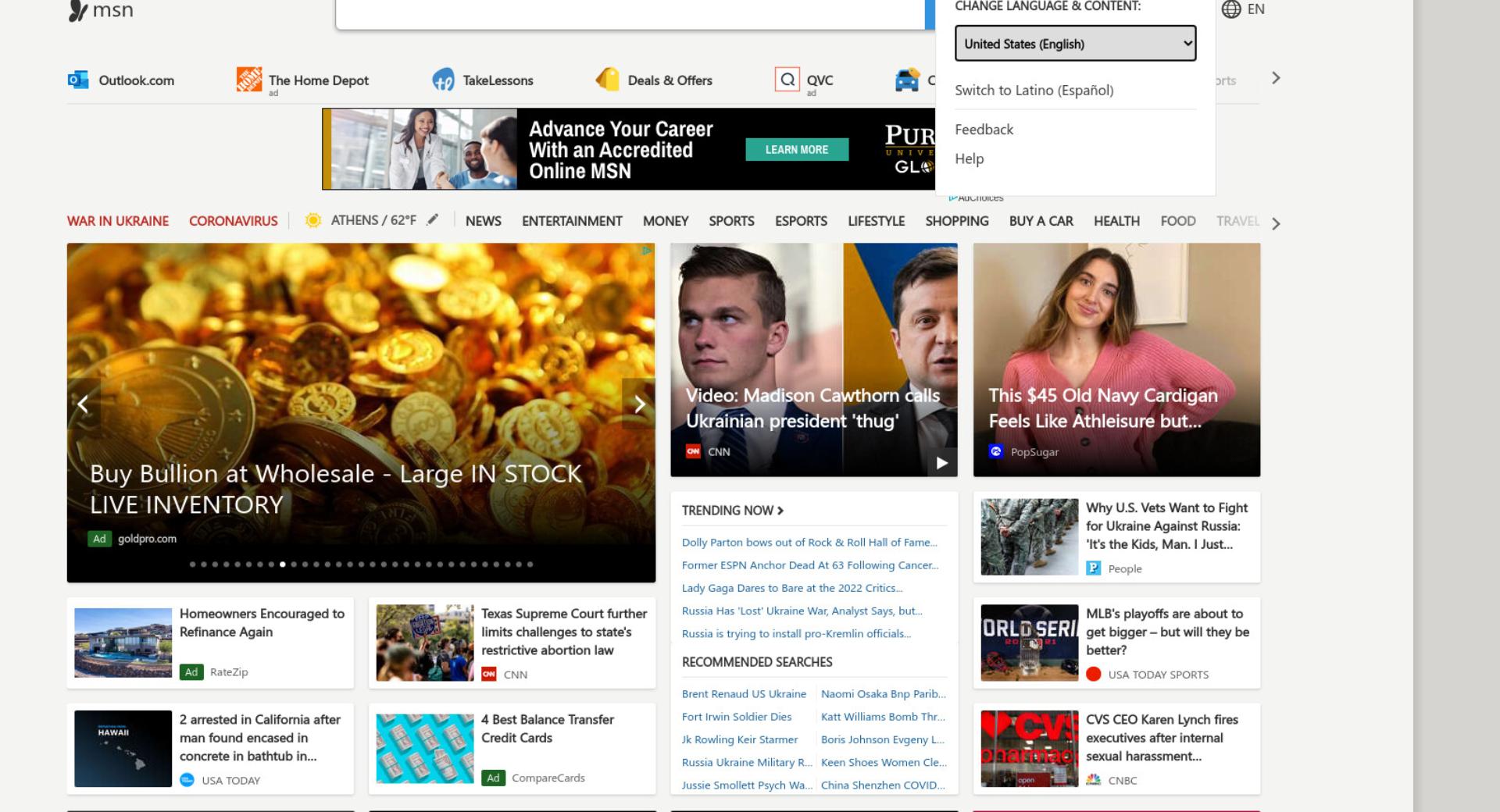This screenshot has width=1500, height=812.
Task: Open the LIFESTYLE tab
Action: pos(876,221)
